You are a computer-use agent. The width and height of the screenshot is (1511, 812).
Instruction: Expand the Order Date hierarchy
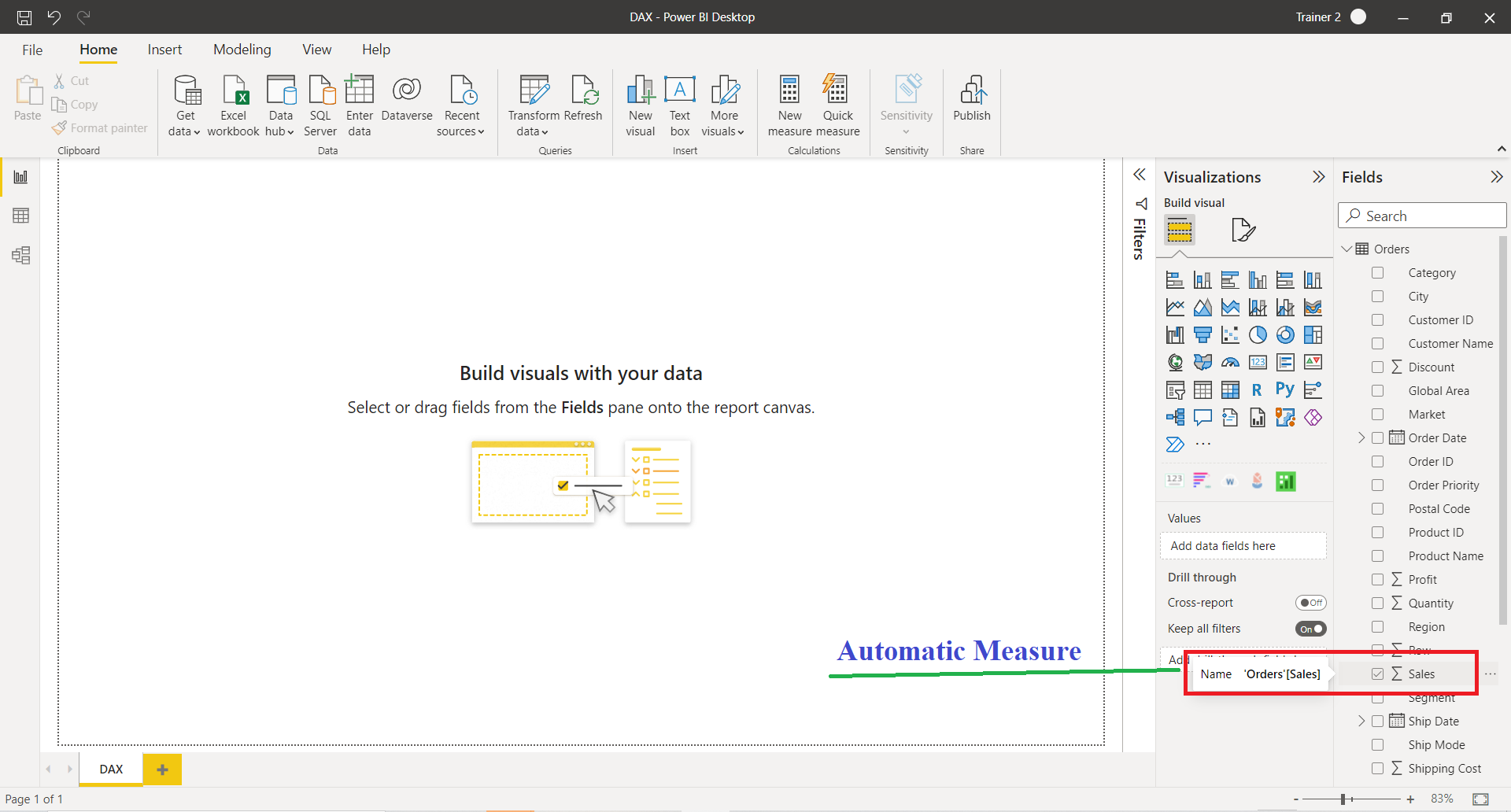1361,437
